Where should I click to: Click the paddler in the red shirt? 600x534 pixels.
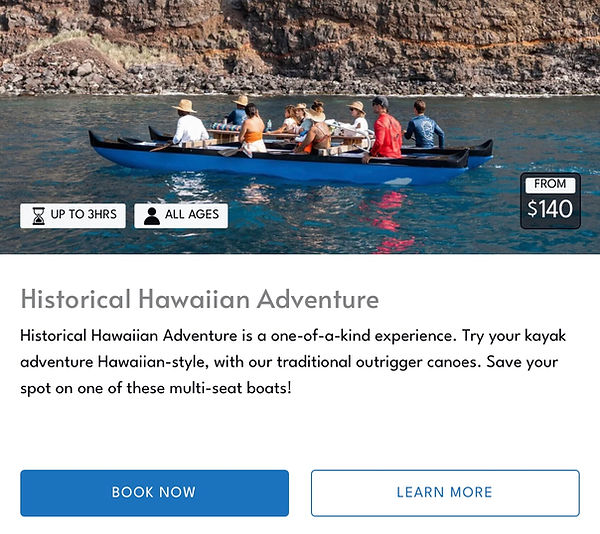point(386,135)
